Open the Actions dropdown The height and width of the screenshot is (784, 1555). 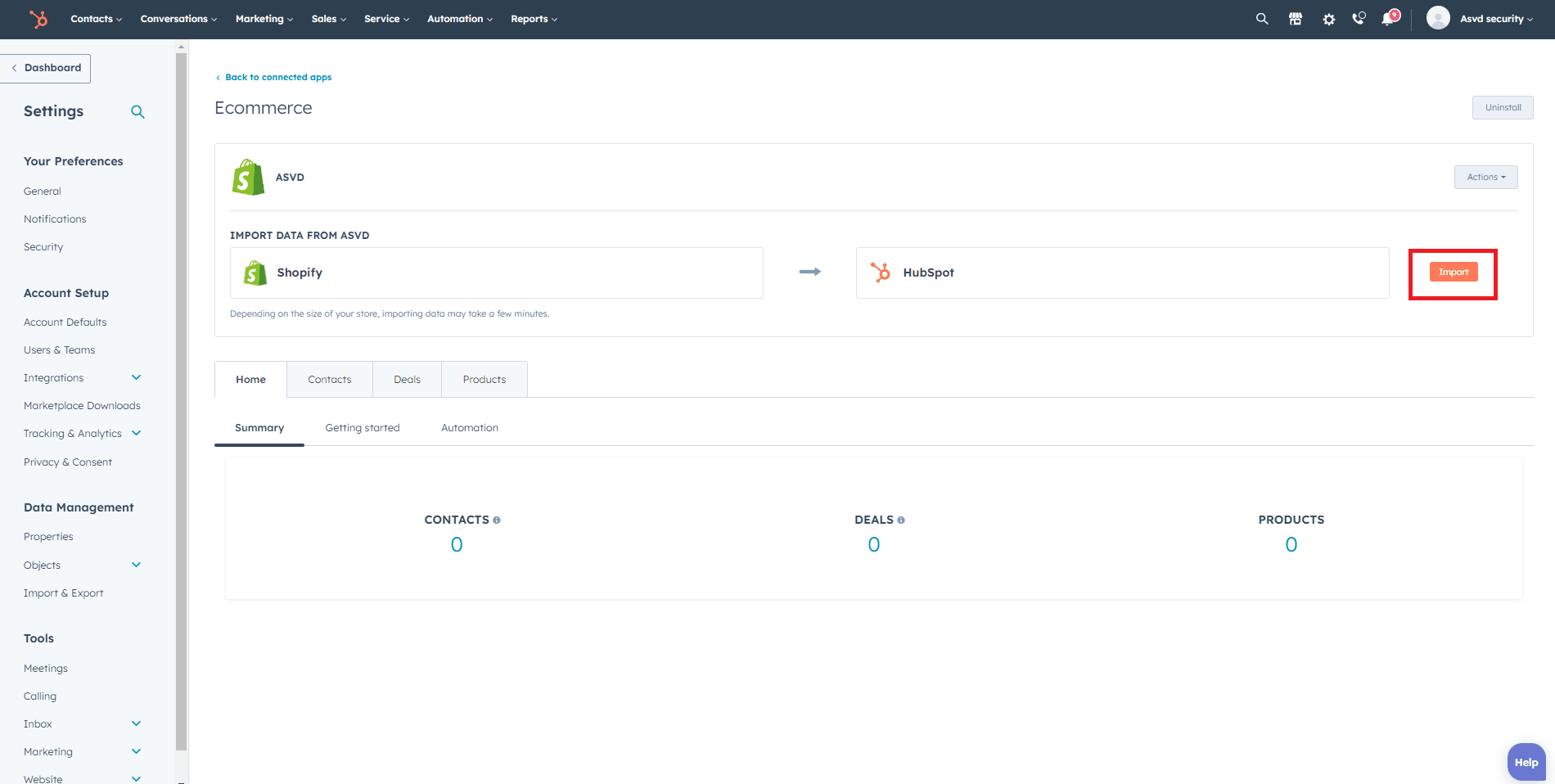point(1485,177)
